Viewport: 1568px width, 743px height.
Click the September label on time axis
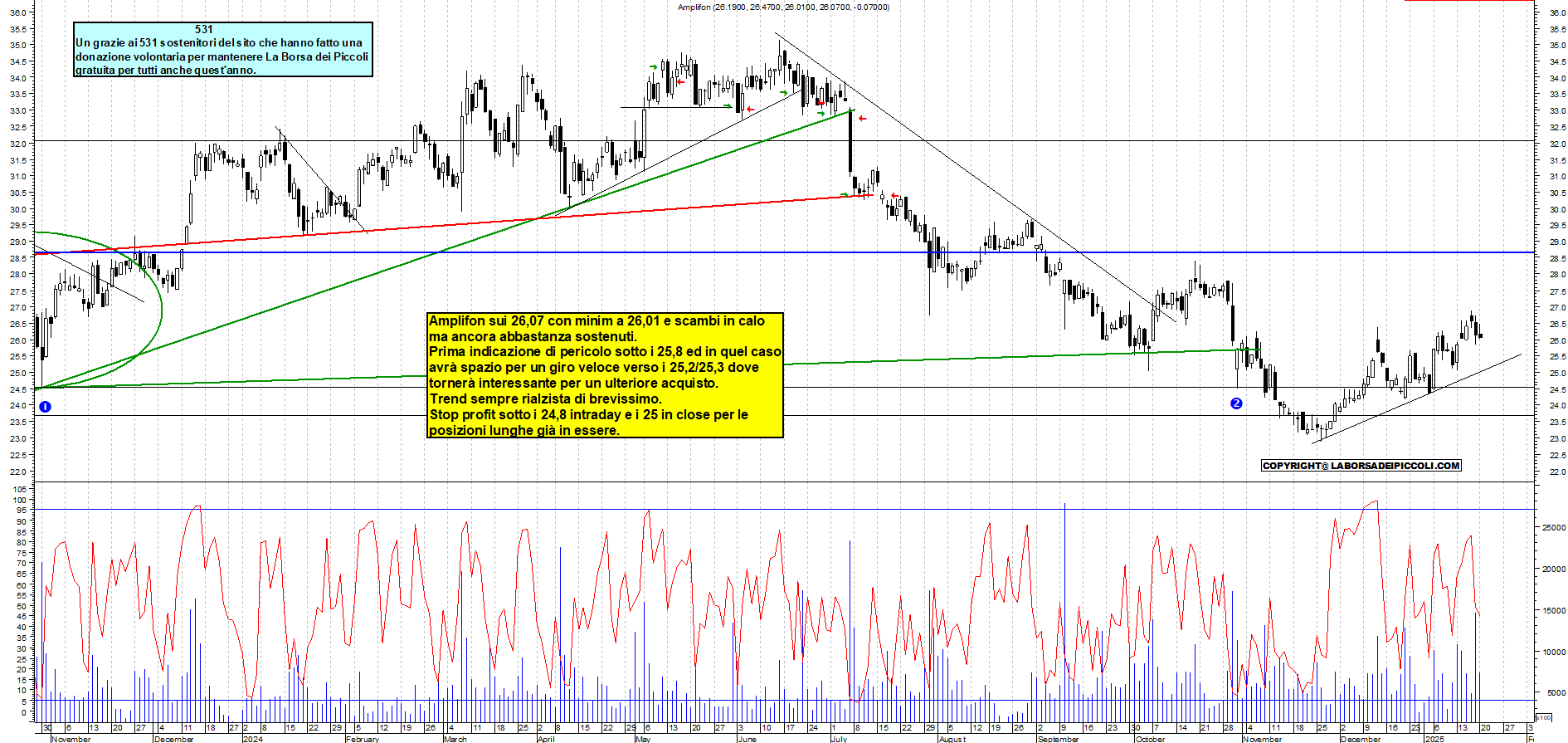click(1059, 739)
